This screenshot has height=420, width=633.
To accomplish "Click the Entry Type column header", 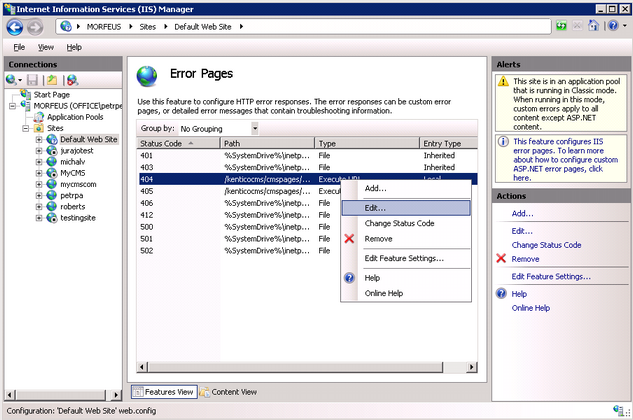I will (449, 143).
